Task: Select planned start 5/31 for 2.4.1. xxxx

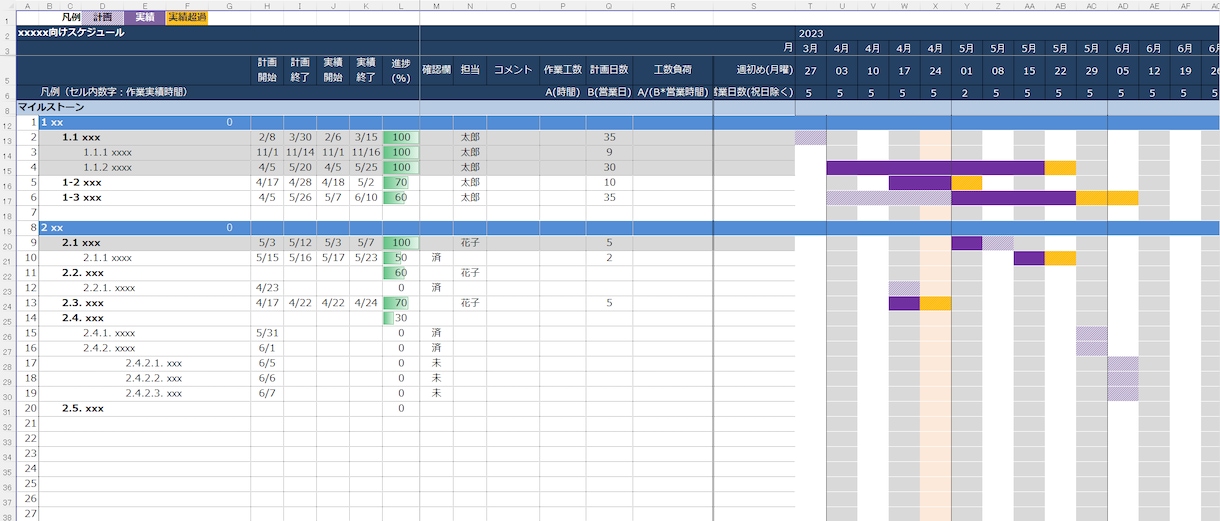Action: [x=267, y=333]
